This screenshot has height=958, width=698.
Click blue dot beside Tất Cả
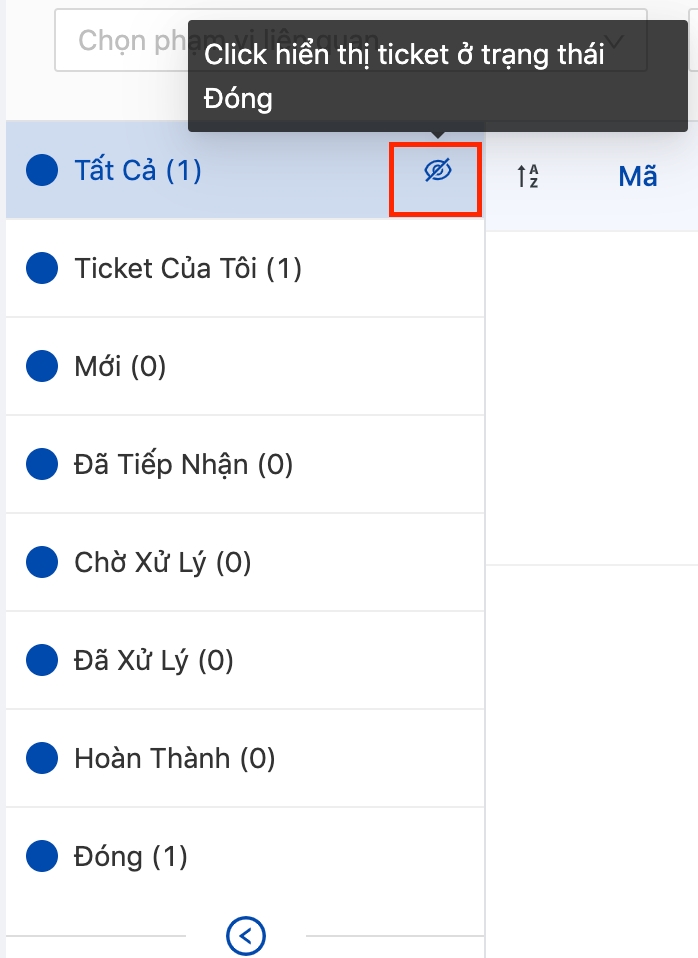coord(42,170)
